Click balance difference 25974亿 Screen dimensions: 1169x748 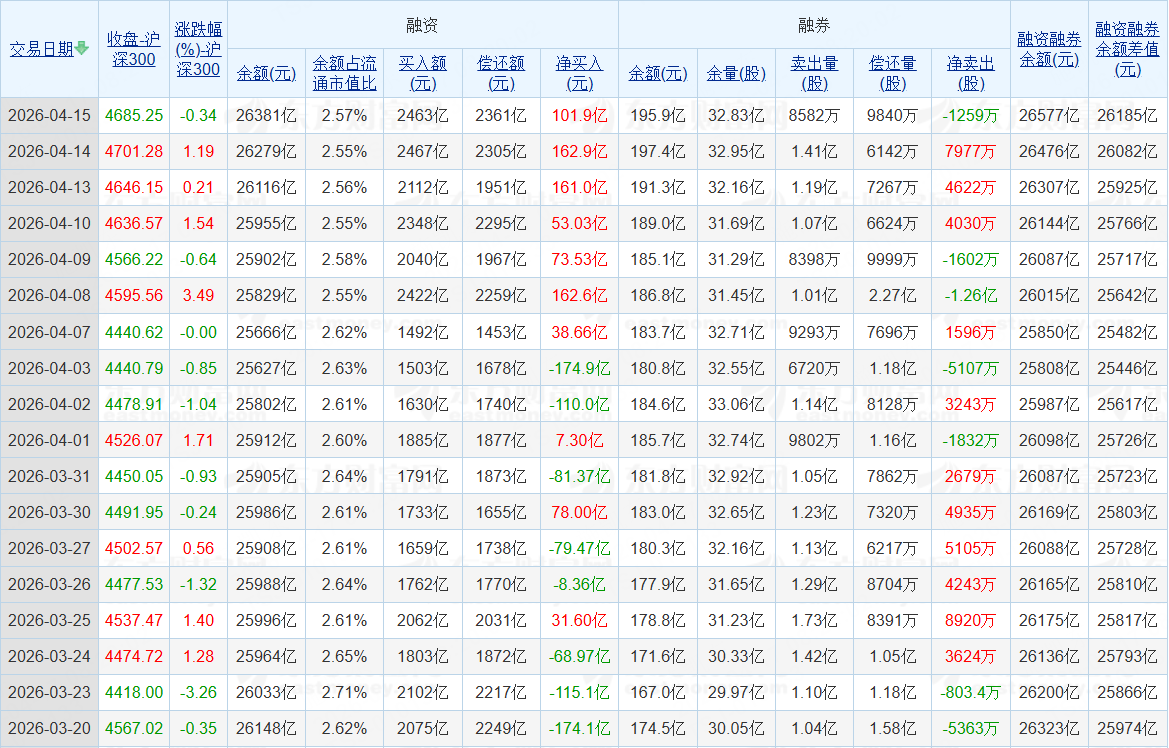point(1127,729)
